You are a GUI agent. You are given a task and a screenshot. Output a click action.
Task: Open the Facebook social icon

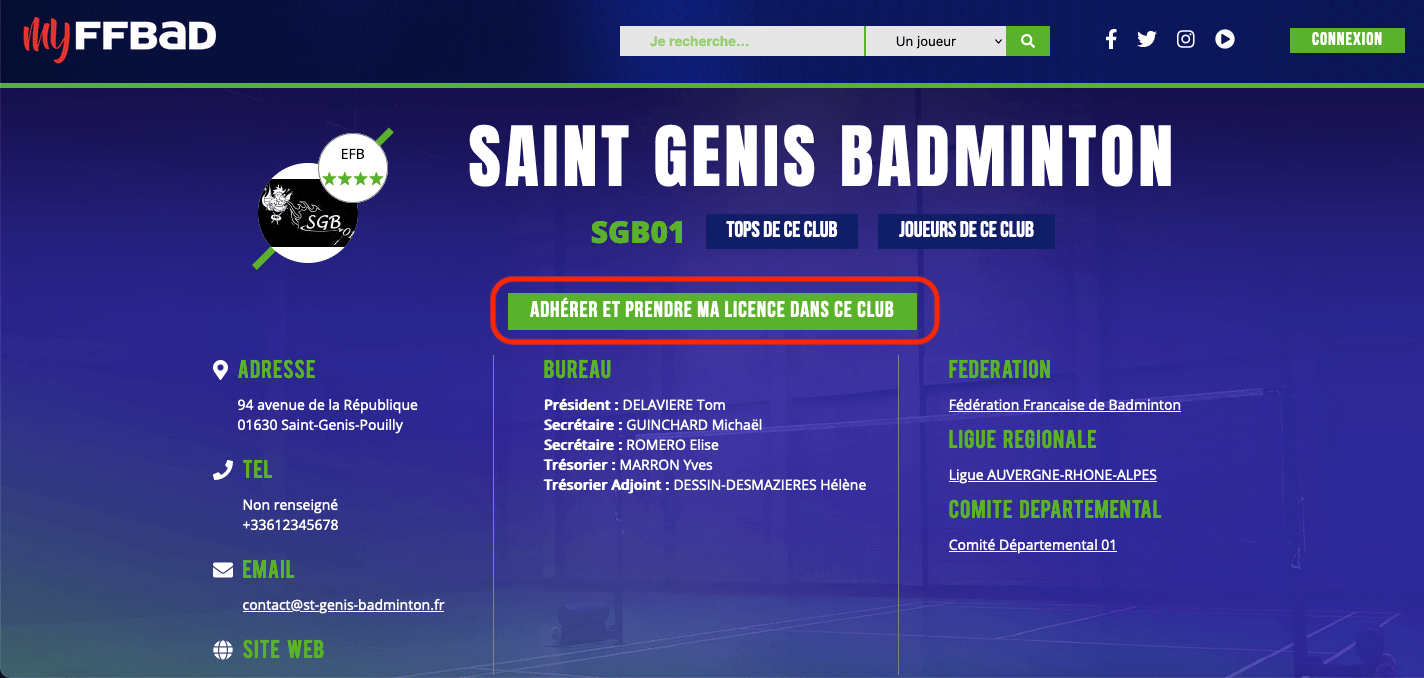(1111, 39)
